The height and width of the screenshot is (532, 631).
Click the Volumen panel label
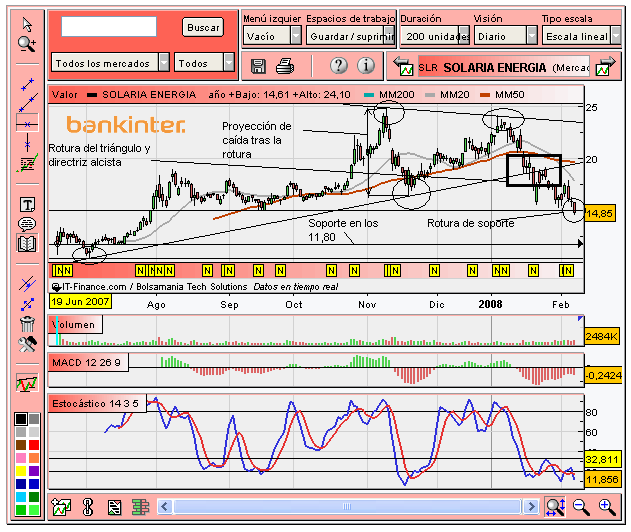click(x=76, y=324)
